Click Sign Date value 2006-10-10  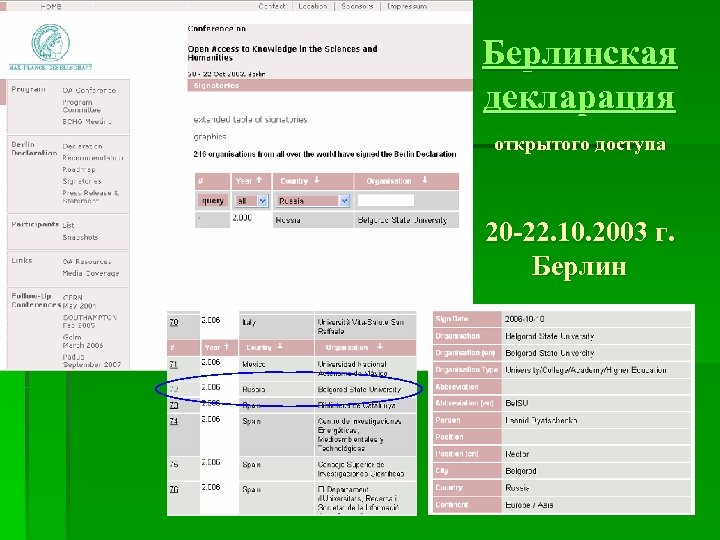(524, 319)
